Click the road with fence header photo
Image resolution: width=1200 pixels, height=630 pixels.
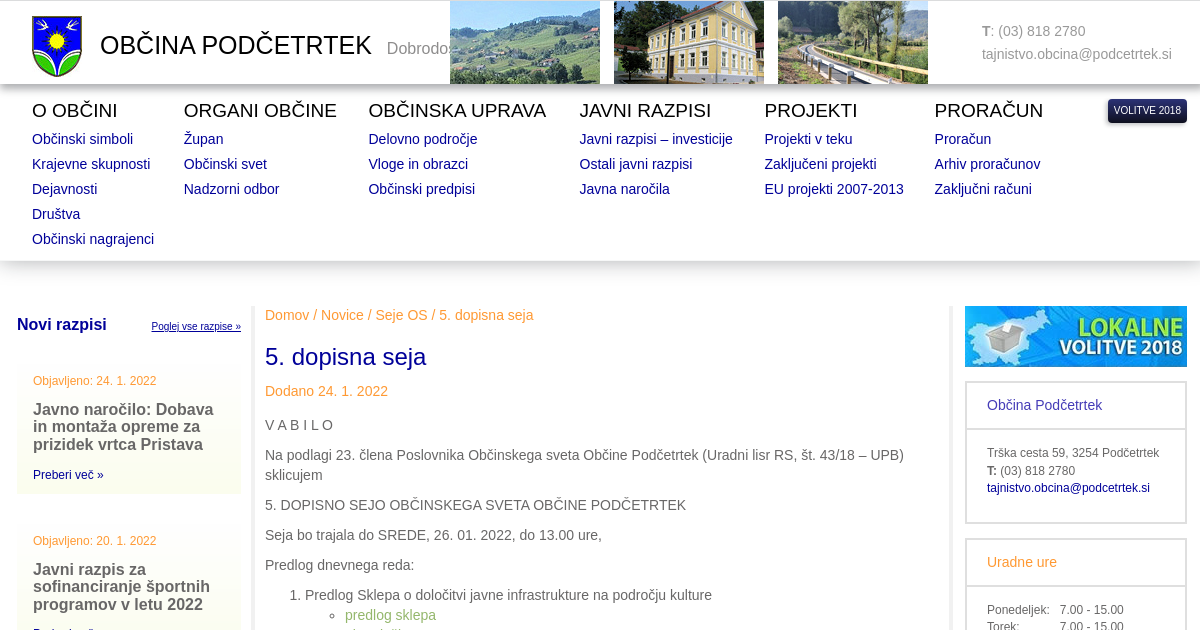coord(852,42)
